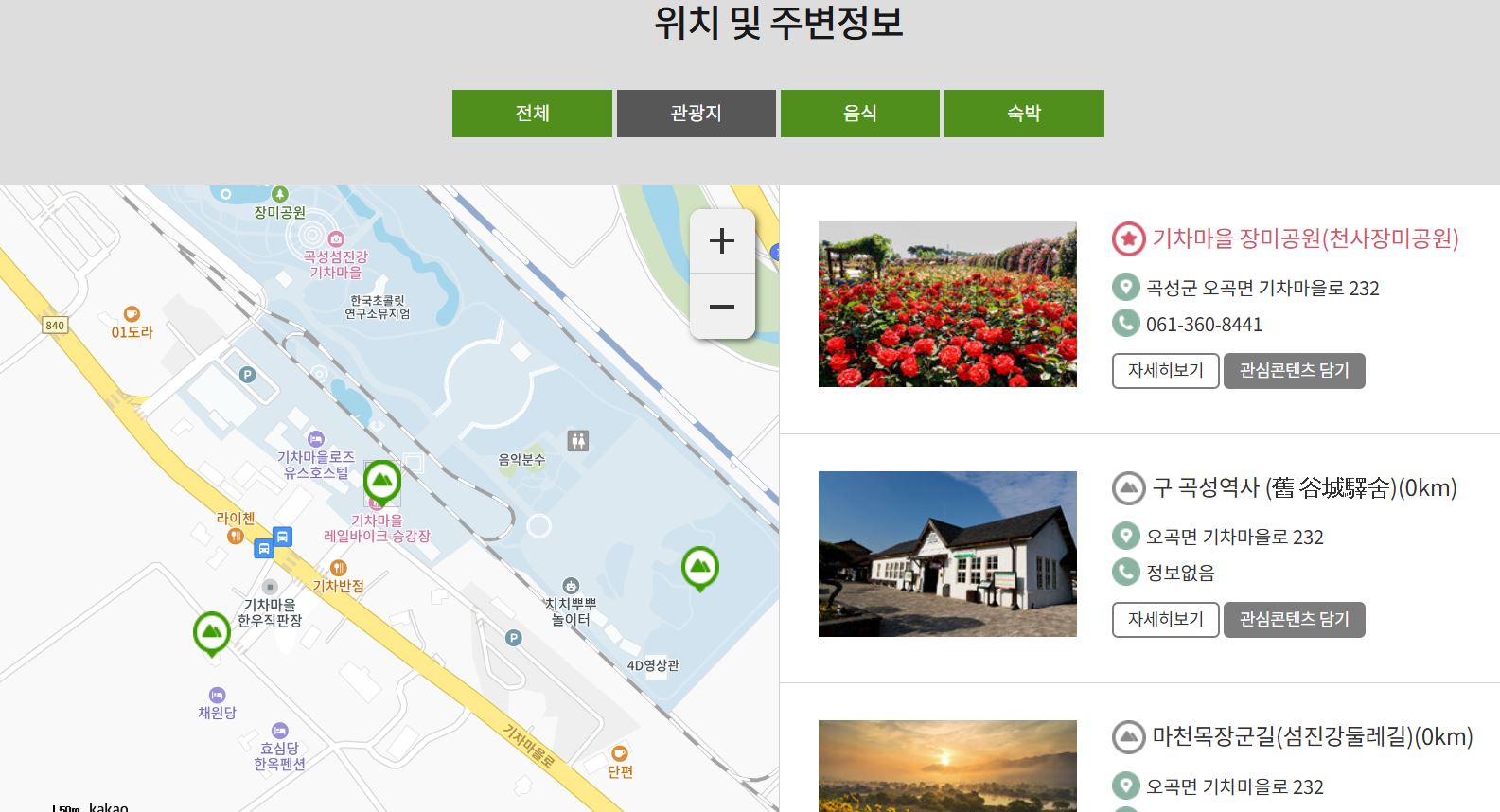Click address 곡성군 오곡면 기차마을로 232
This screenshot has width=1500, height=812.
coord(1262,288)
